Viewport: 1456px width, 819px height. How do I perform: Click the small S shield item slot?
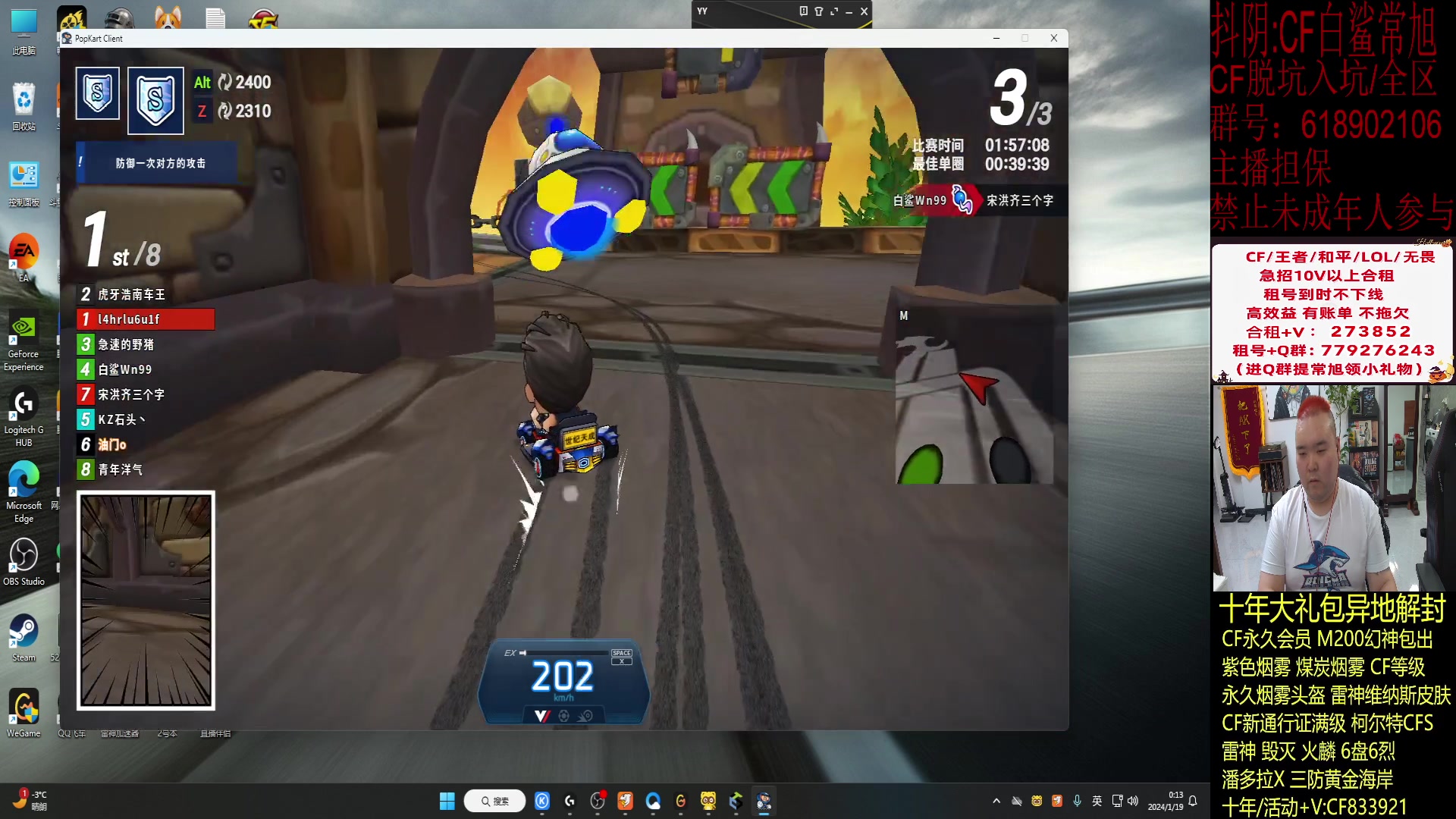coord(97,93)
